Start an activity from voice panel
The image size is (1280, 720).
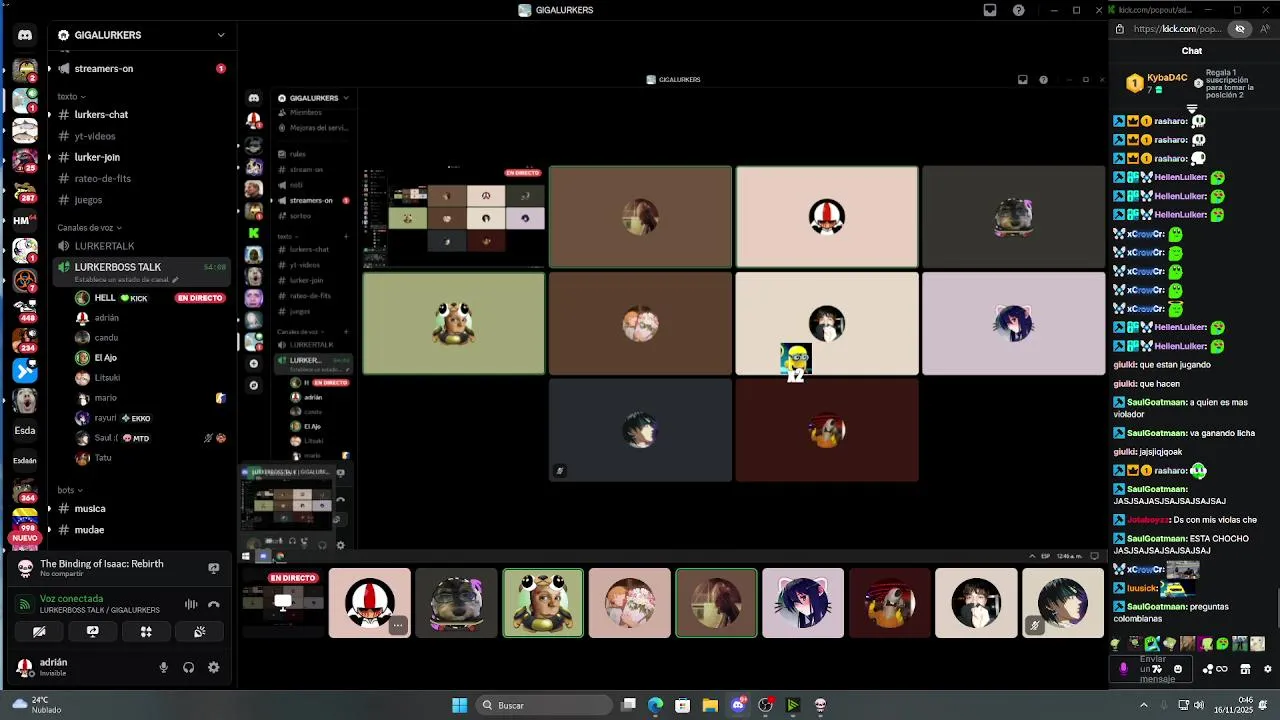[x=146, y=632]
